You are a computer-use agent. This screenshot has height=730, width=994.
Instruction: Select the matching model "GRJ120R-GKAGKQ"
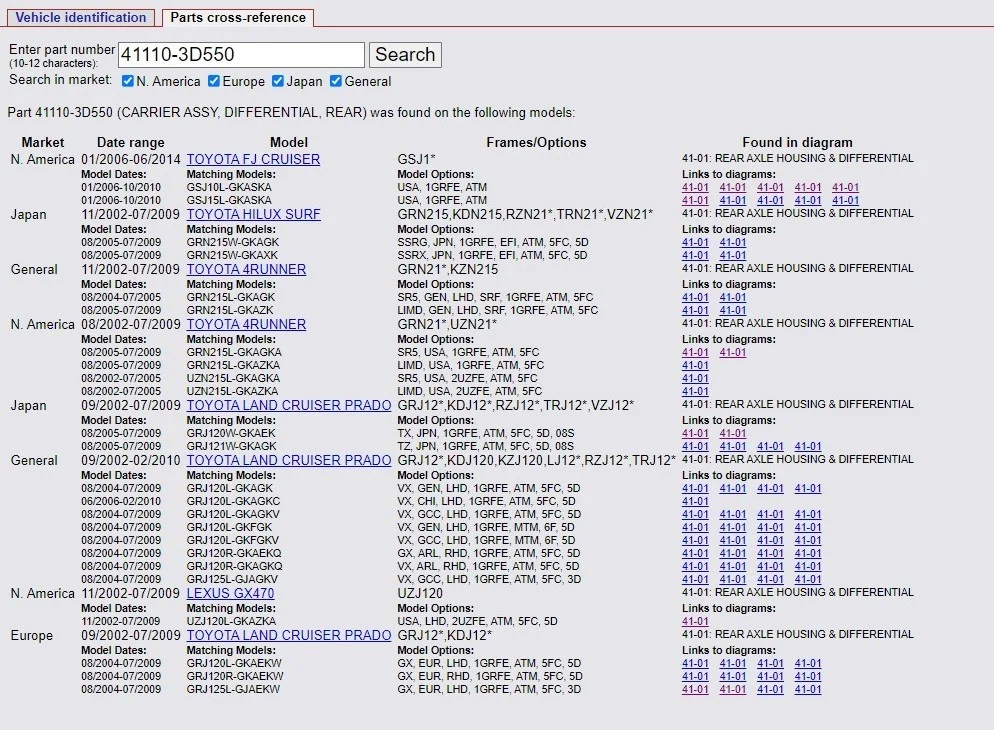coord(235,567)
